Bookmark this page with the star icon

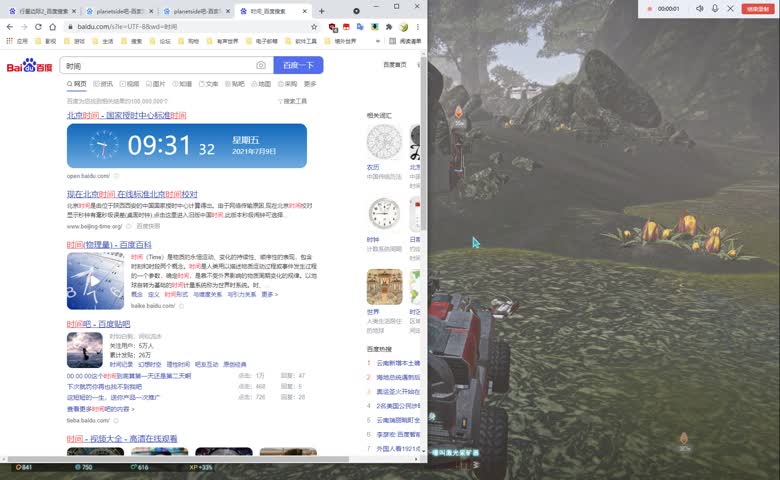click(x=314, y=26)
